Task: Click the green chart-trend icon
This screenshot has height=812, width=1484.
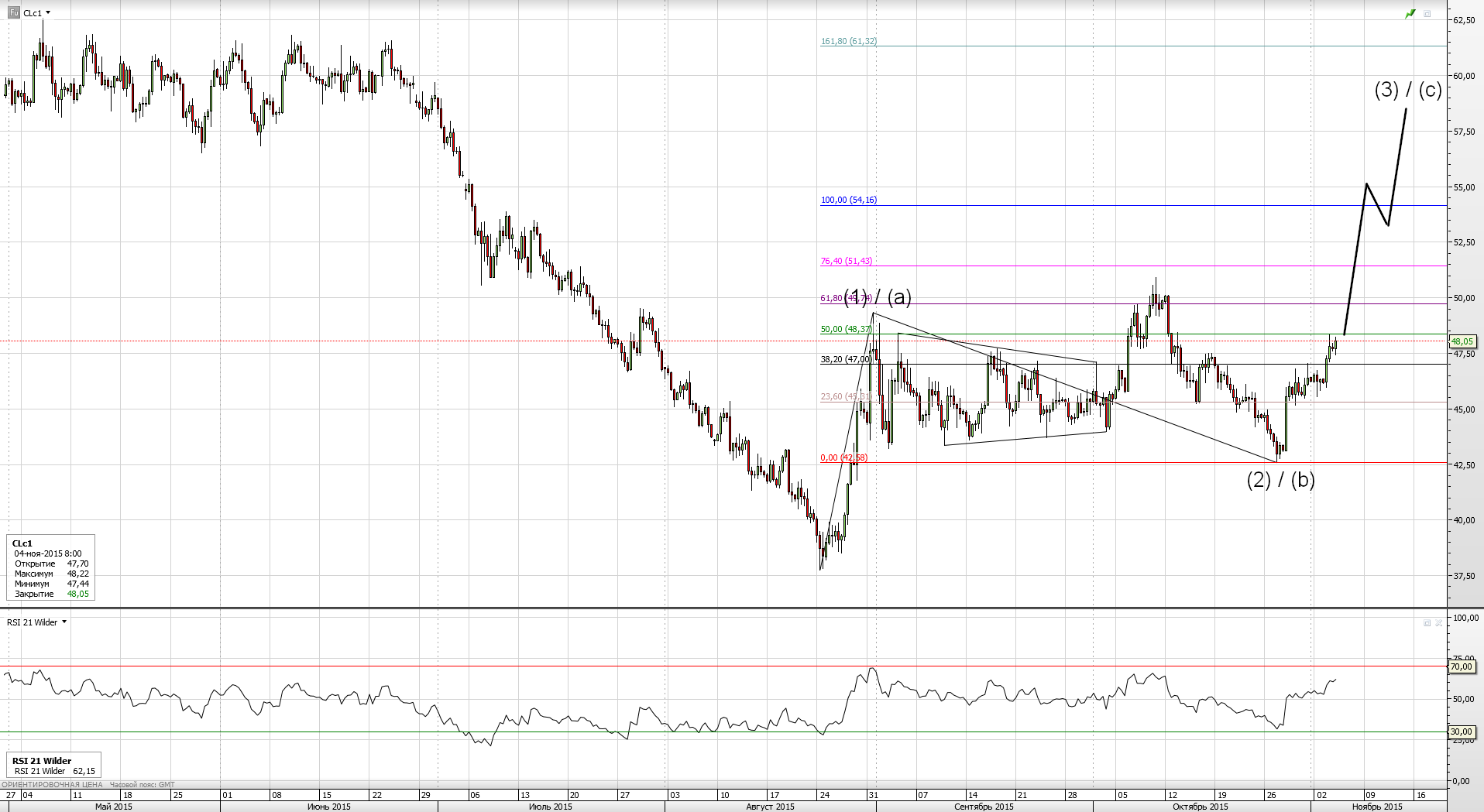Action: coord(1410,14)
